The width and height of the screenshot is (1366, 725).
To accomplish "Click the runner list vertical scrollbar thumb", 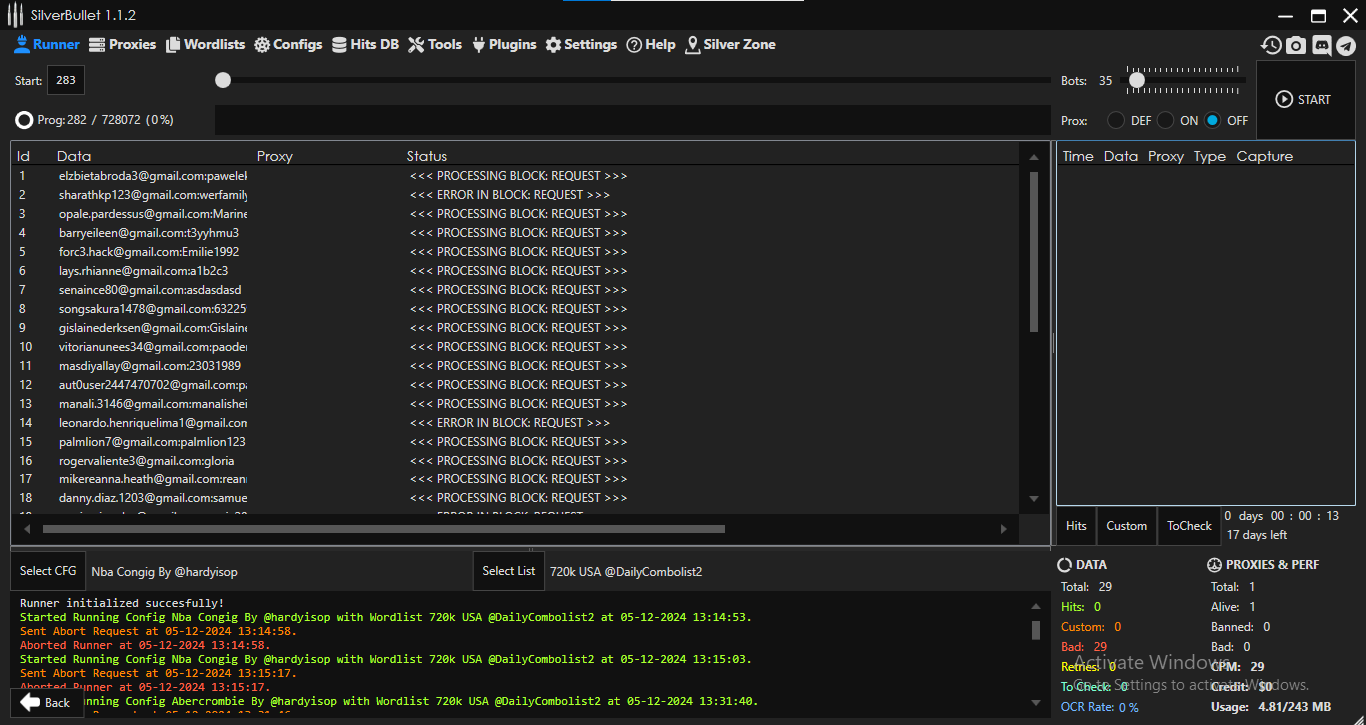I will pyautogui.click(x=1034, y=252).
